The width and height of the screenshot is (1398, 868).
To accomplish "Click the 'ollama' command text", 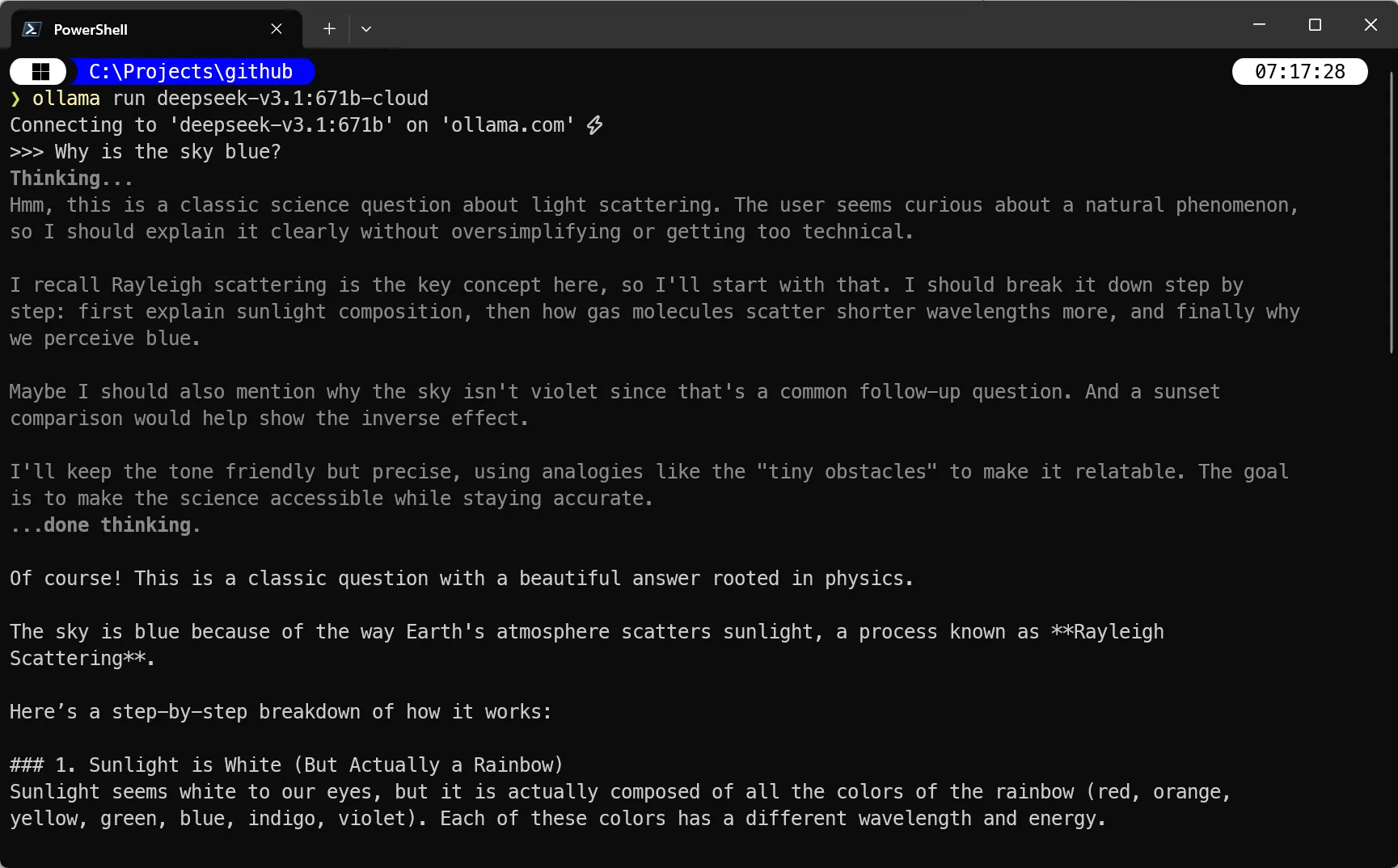I will click(66, 99).
